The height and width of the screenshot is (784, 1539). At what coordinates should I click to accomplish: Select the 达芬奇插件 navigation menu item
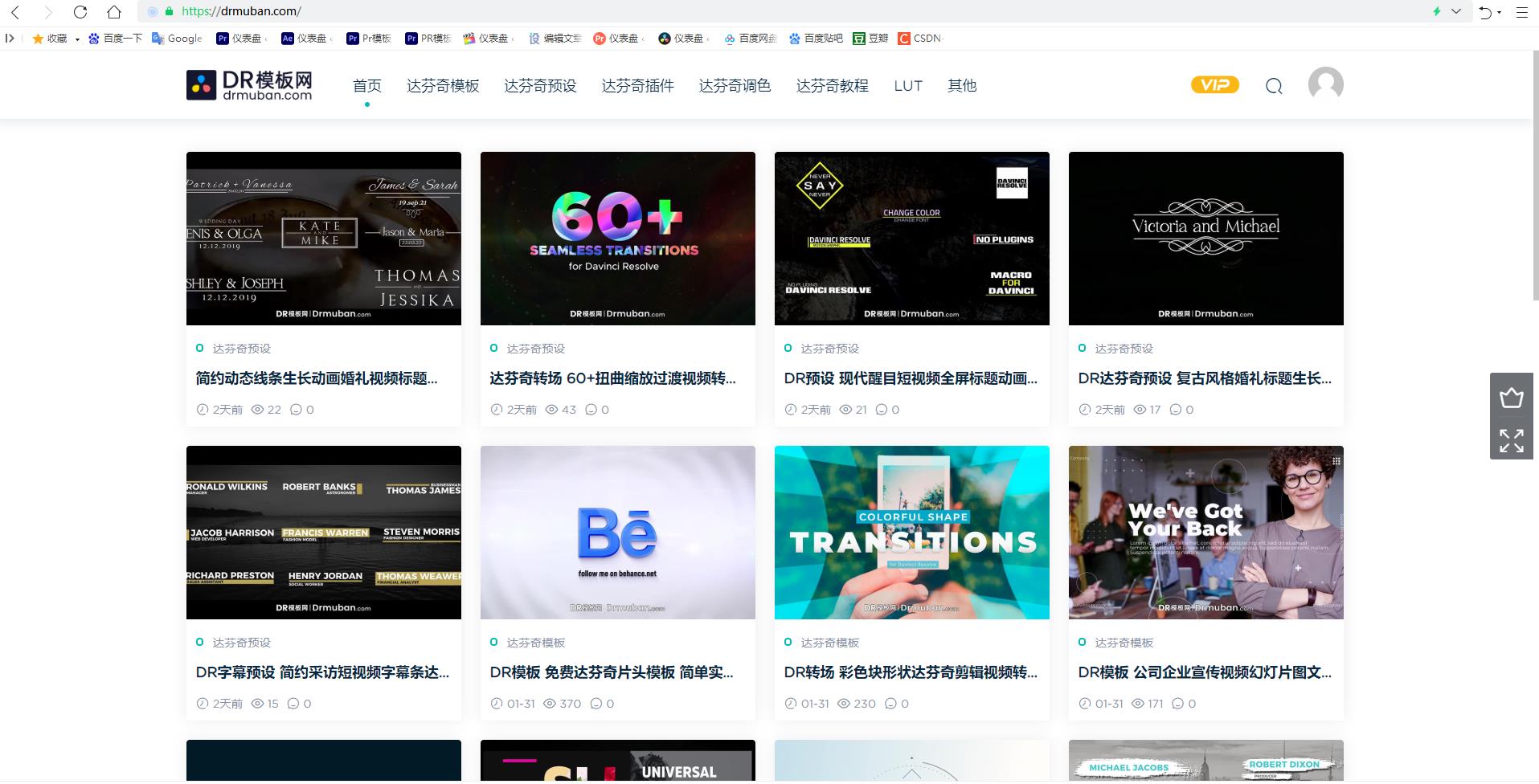pyautogui.click(x=637, y=86)
